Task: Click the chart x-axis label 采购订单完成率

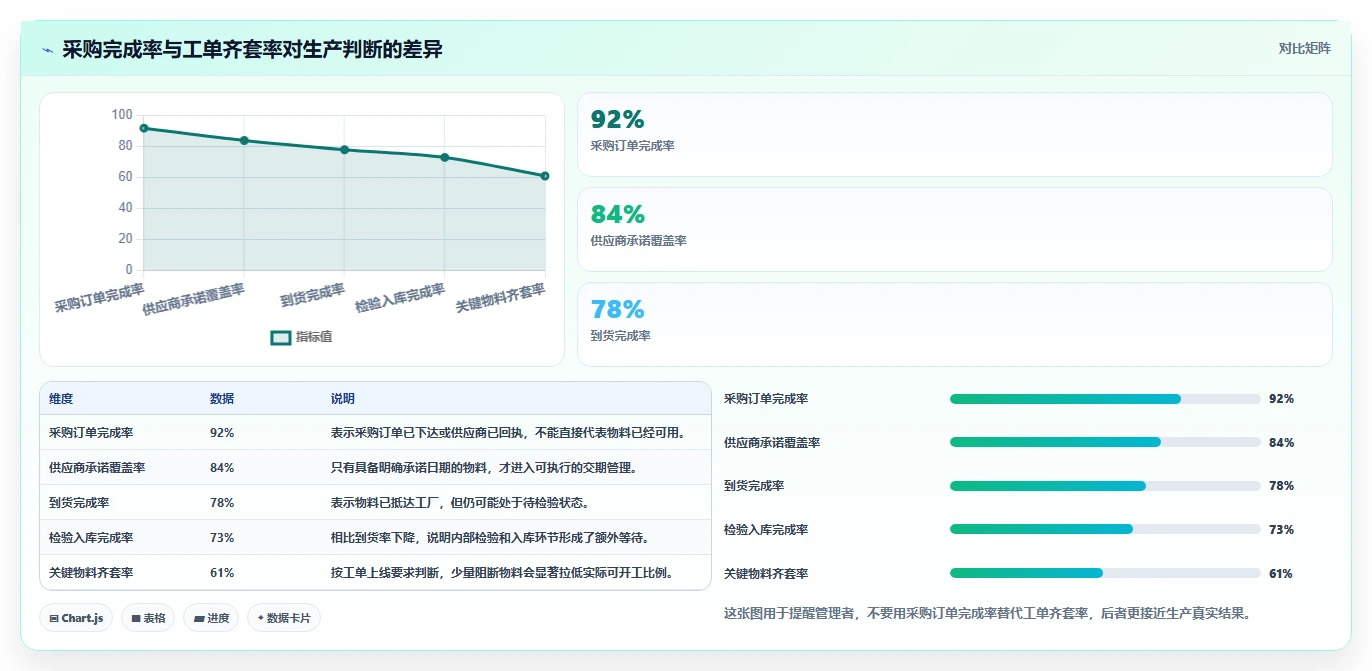Action: pyautogui.click(x=99, y=298)
